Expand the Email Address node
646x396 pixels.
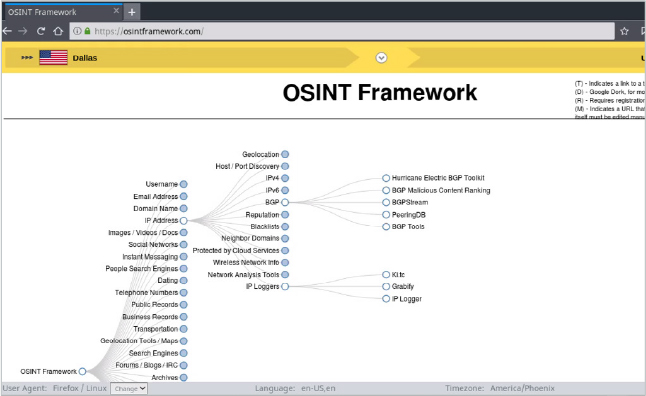(184, 196)
